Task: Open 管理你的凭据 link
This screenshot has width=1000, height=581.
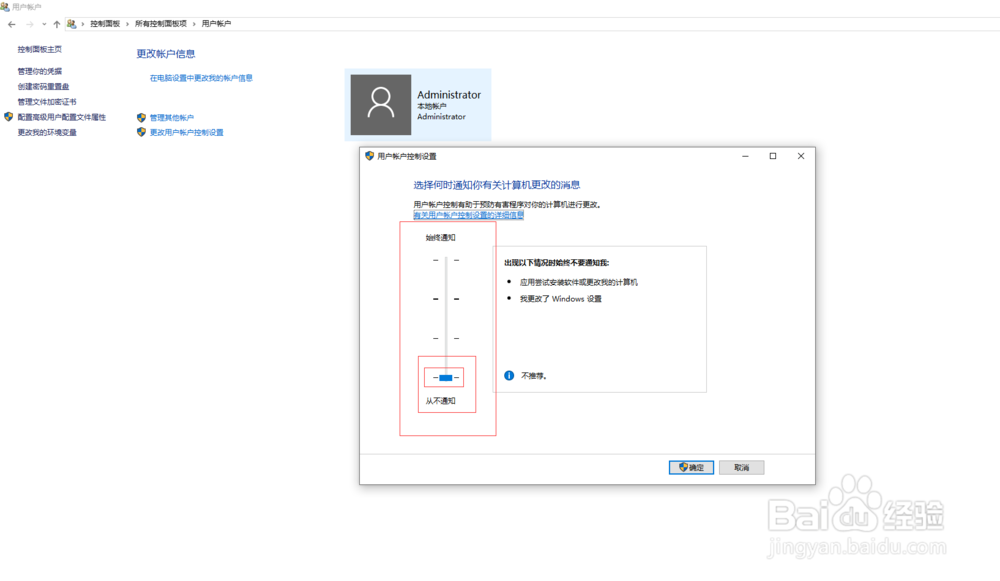Action: click(x=40, y=71)
